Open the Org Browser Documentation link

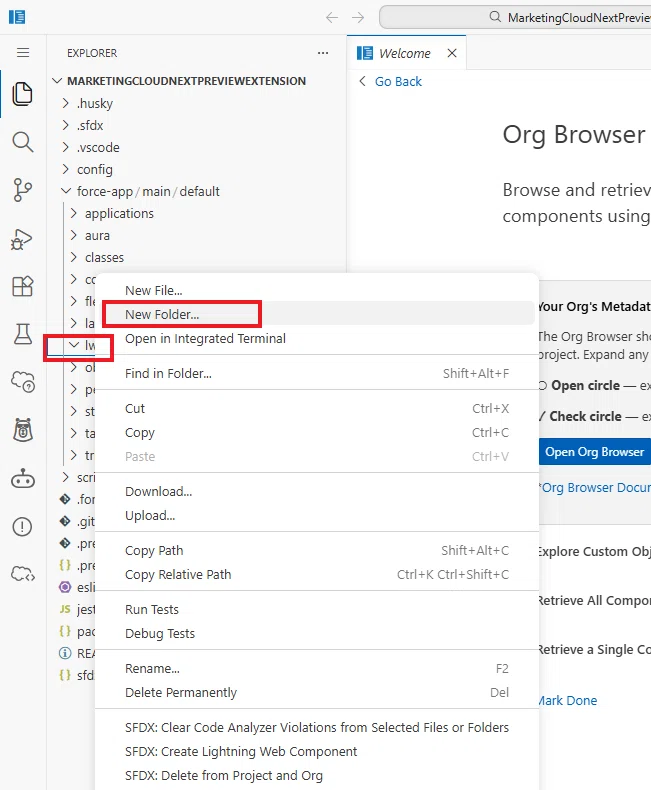[x=595, y=488]
